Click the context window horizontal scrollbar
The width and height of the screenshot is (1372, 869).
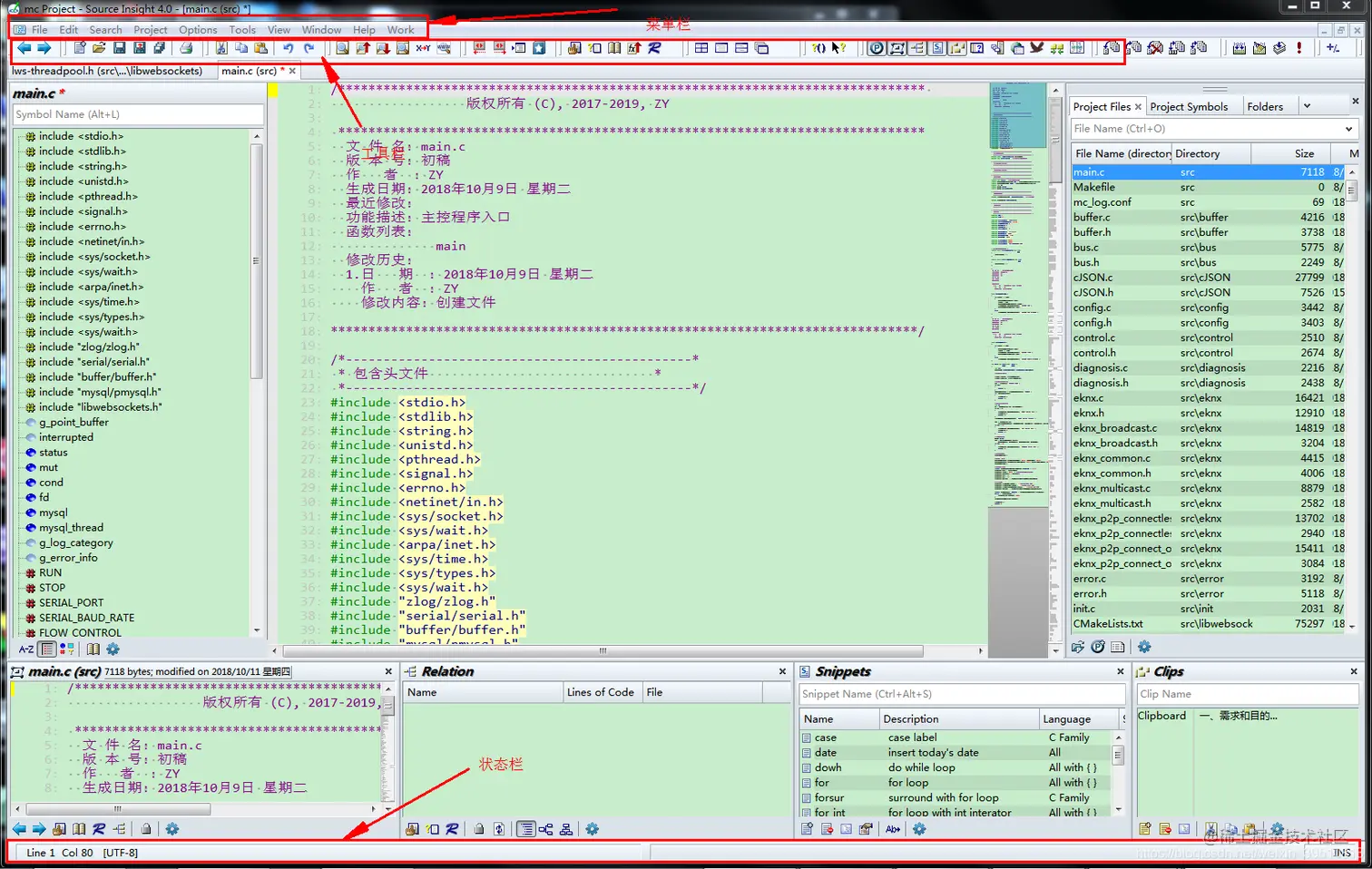tap(118, 808)
